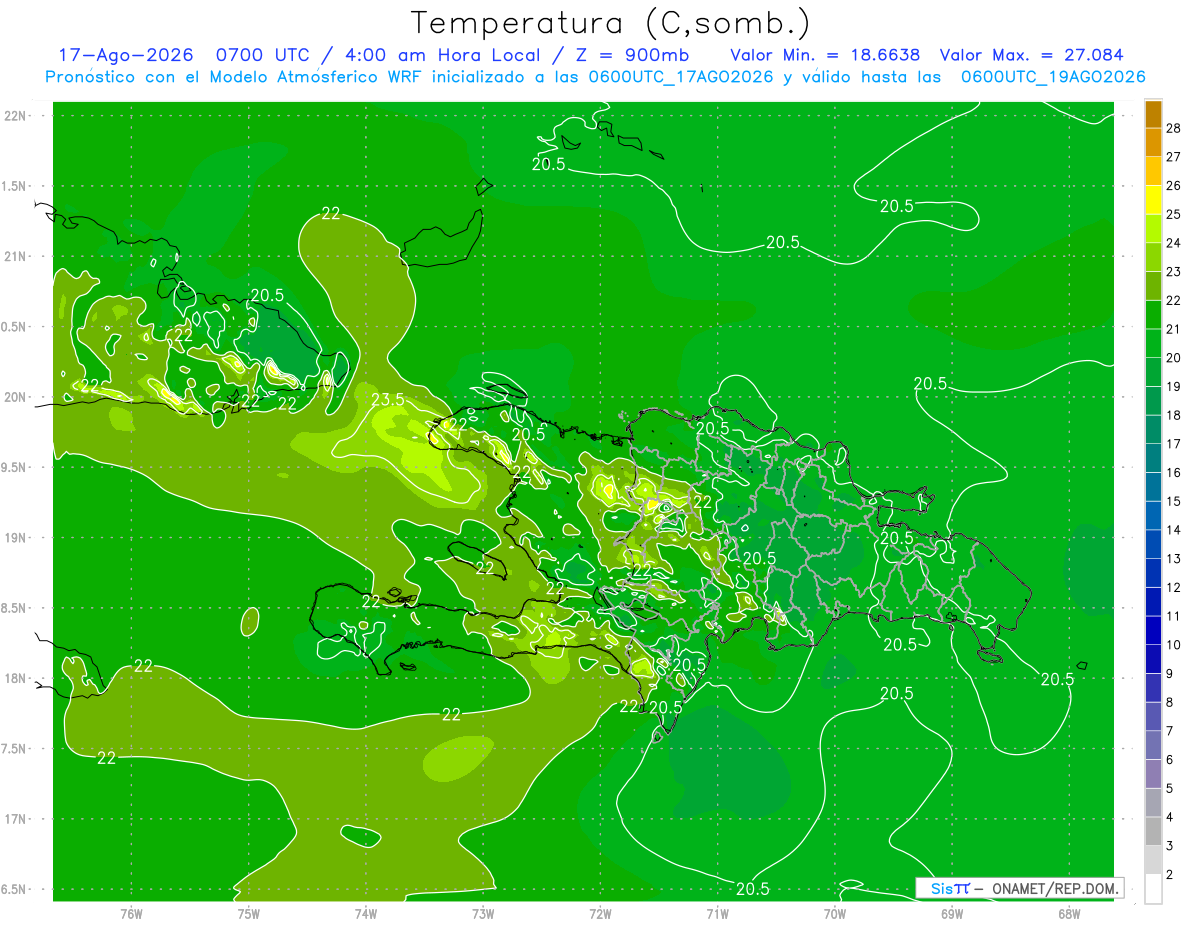Click the 'Valor Max. = 27.084' value
This screenshot has height=927, width=1200.
pyautogui.click(x=1030, y=55)
